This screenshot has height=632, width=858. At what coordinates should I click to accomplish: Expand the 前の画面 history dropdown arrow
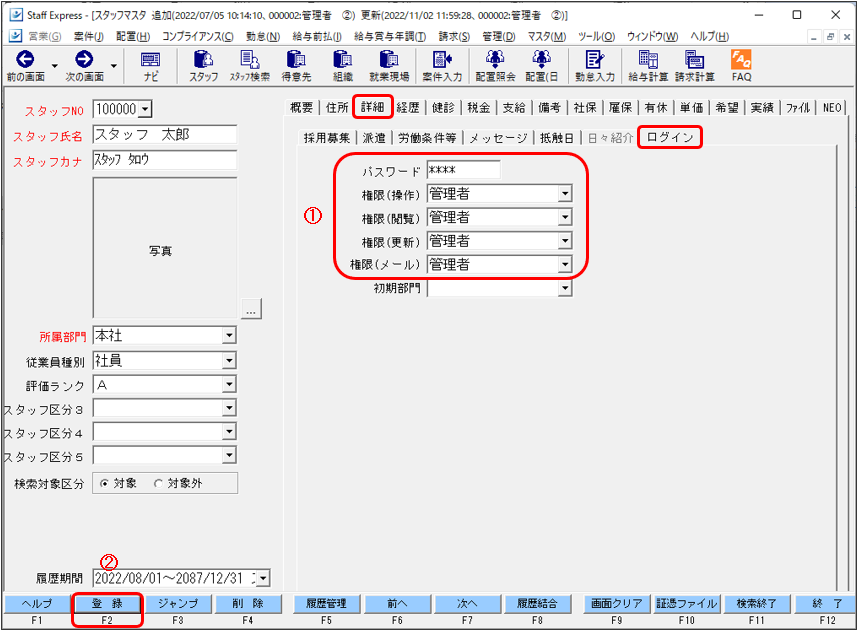pyautogui.click(x=55, y=66)
